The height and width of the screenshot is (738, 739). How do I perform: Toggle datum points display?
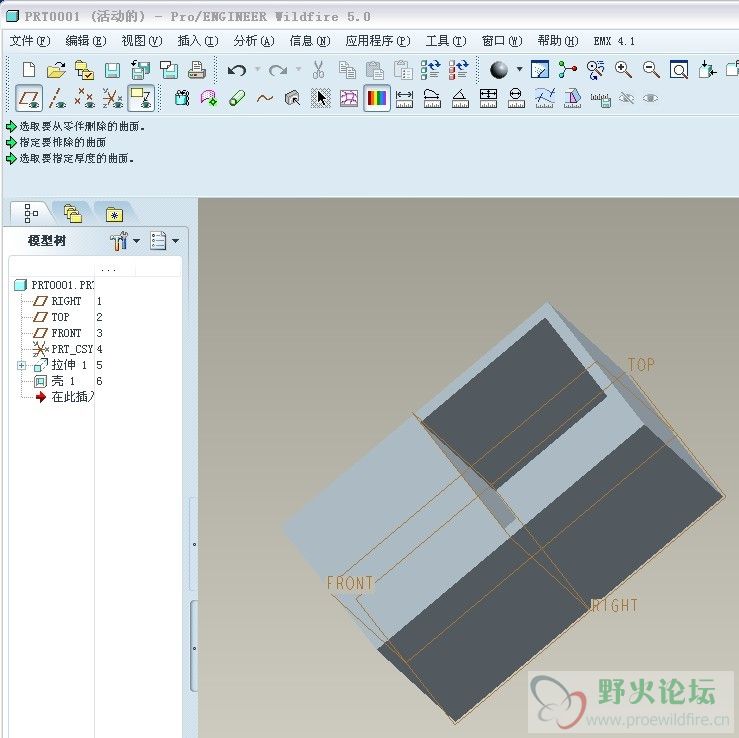click(85, 98)
